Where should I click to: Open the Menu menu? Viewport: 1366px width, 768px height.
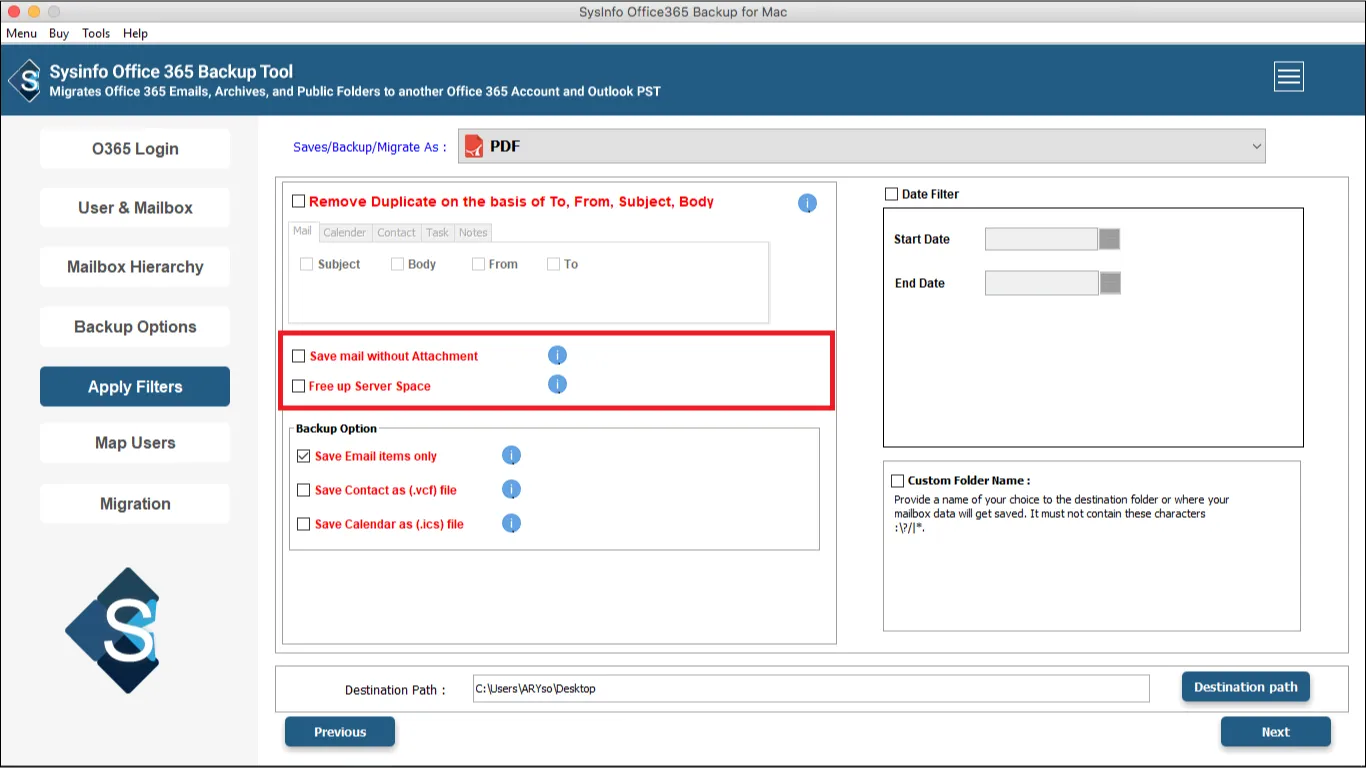tap(22, 33)
